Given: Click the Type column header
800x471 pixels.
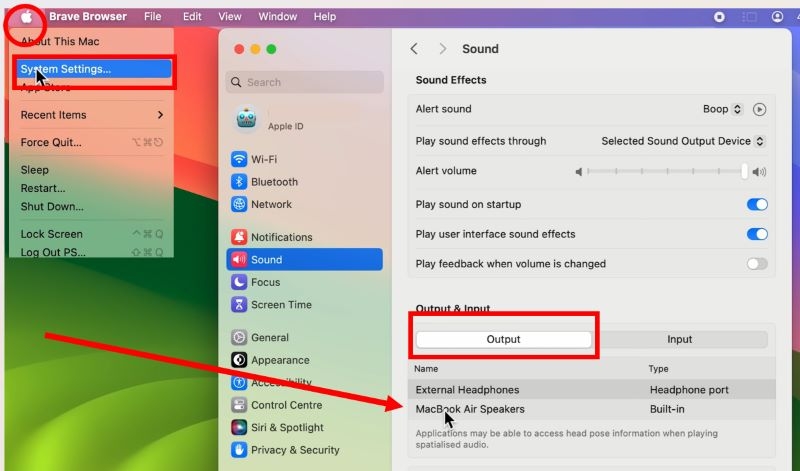Looking at the screenshot, I should (x=658, y=368).
